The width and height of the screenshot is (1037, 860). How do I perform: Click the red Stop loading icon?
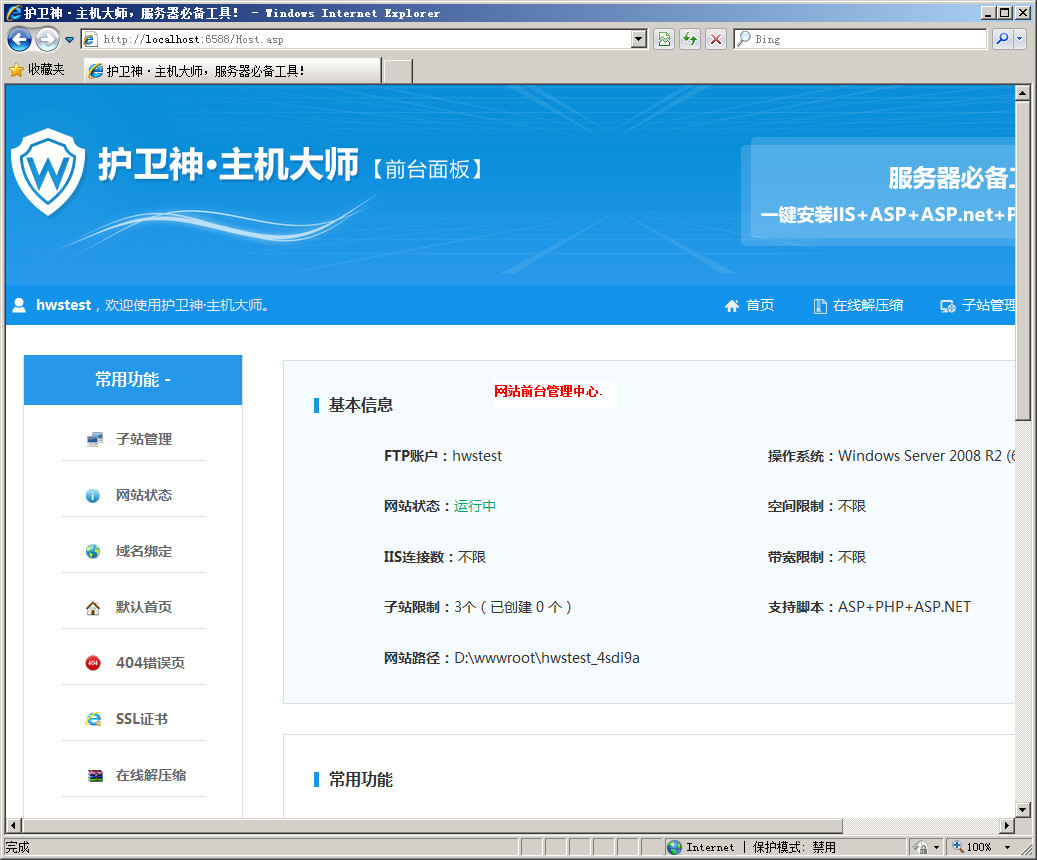click(x=716, y=39)
